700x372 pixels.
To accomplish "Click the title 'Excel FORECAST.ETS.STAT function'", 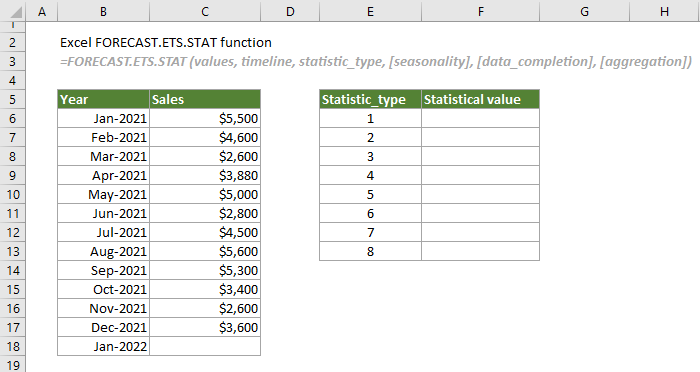I will click(166, 42).
